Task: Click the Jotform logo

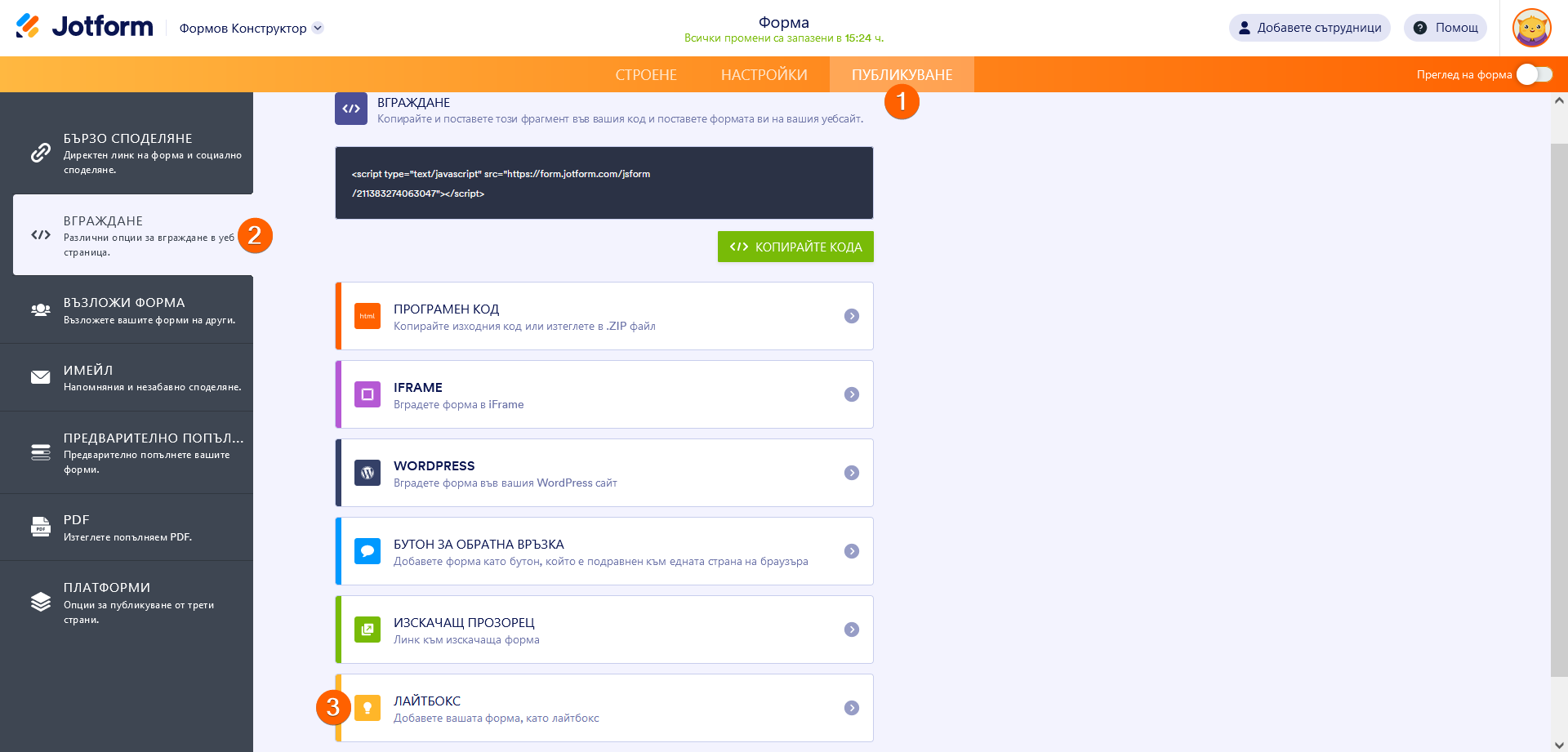Action: coord(84,27)
